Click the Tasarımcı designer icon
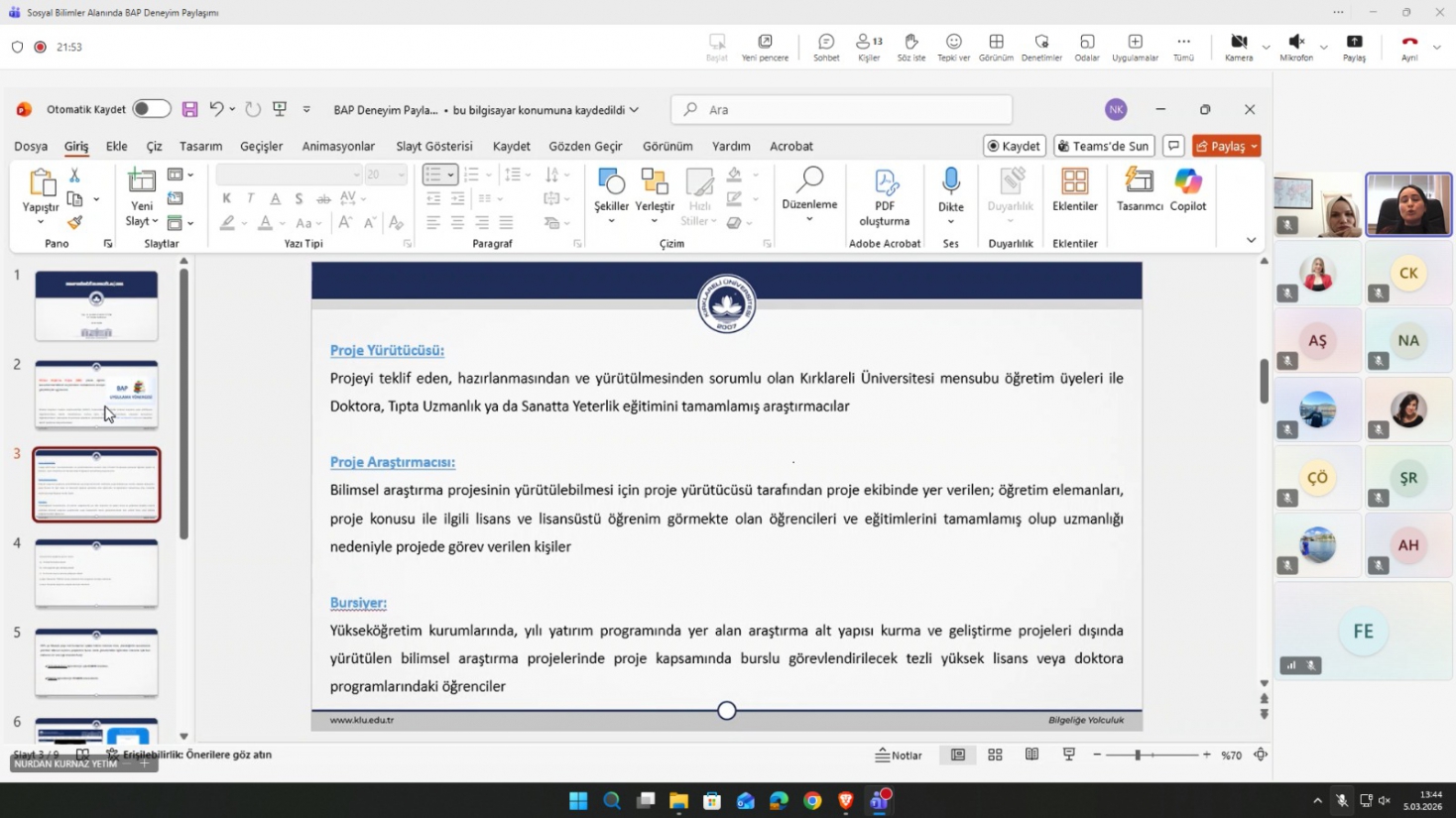Screen dimensions: 1456x818 [1139, 189]
